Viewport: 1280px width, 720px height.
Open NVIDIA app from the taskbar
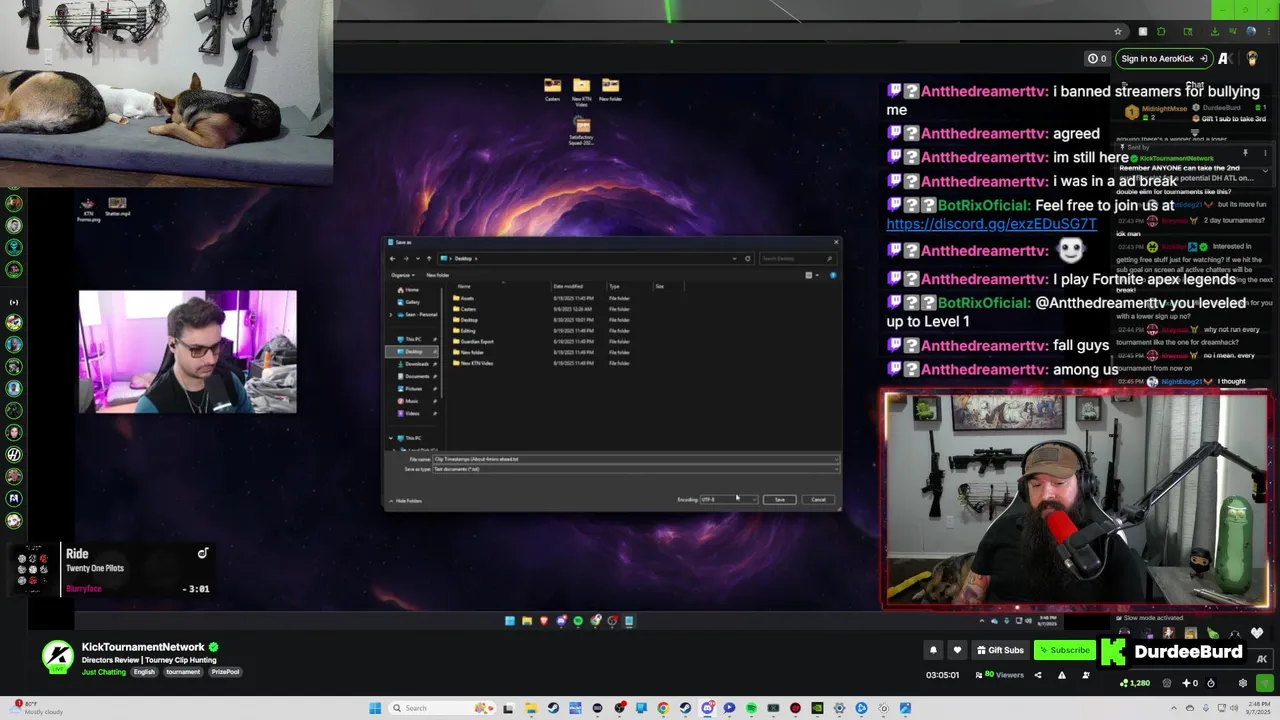tap(817, 708)
